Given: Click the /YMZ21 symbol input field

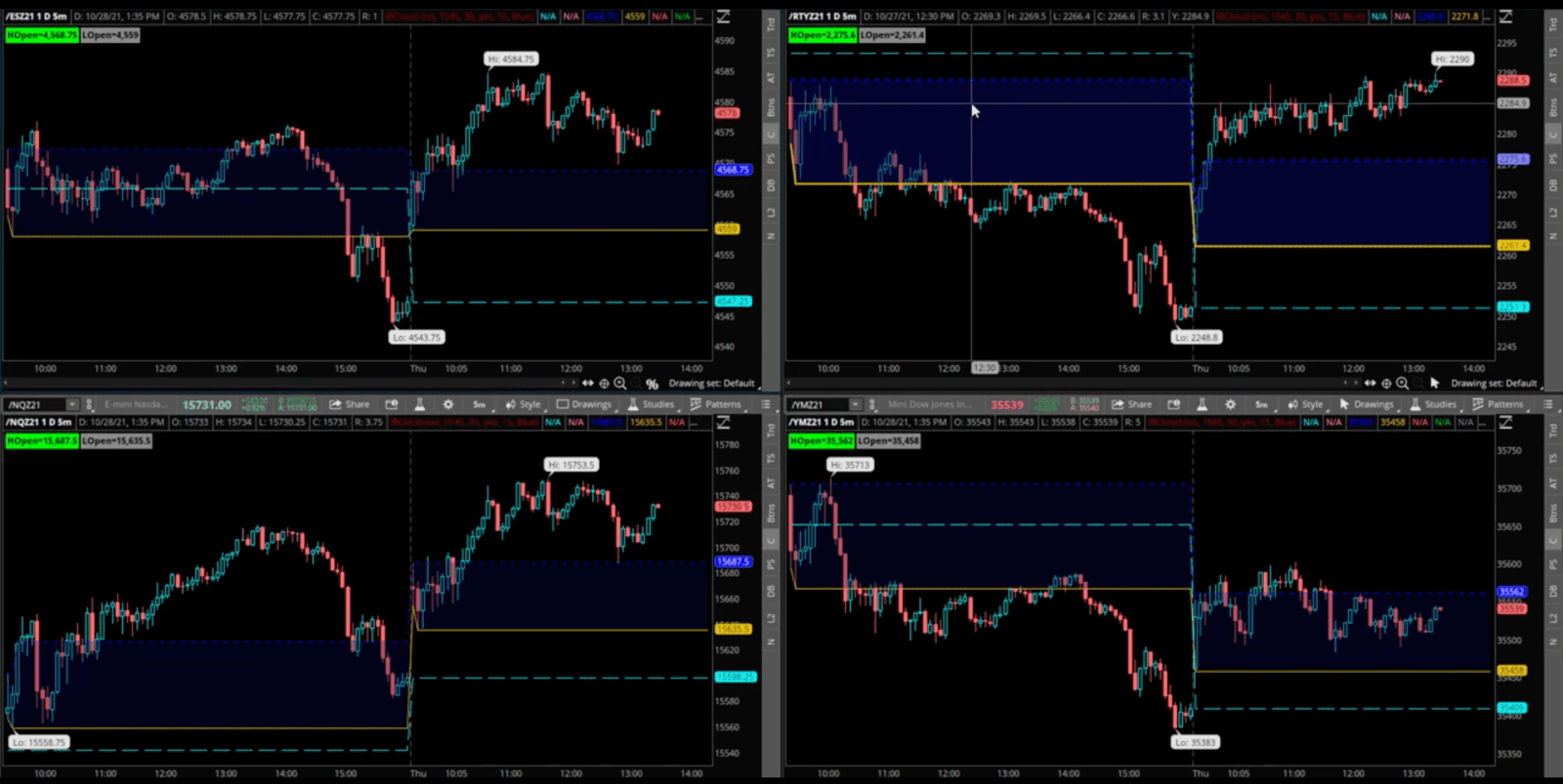Looking at the screenshot, I should point(819,404).
